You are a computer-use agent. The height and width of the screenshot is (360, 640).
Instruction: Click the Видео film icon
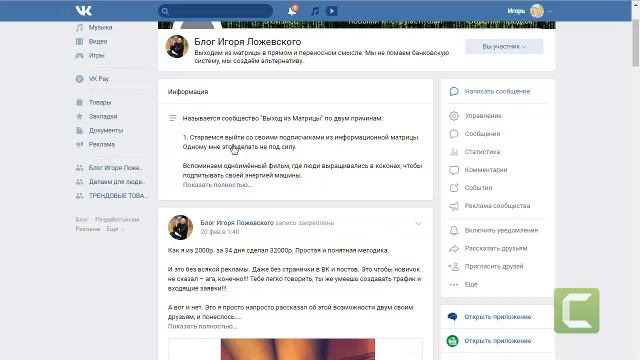coord(80,41)
